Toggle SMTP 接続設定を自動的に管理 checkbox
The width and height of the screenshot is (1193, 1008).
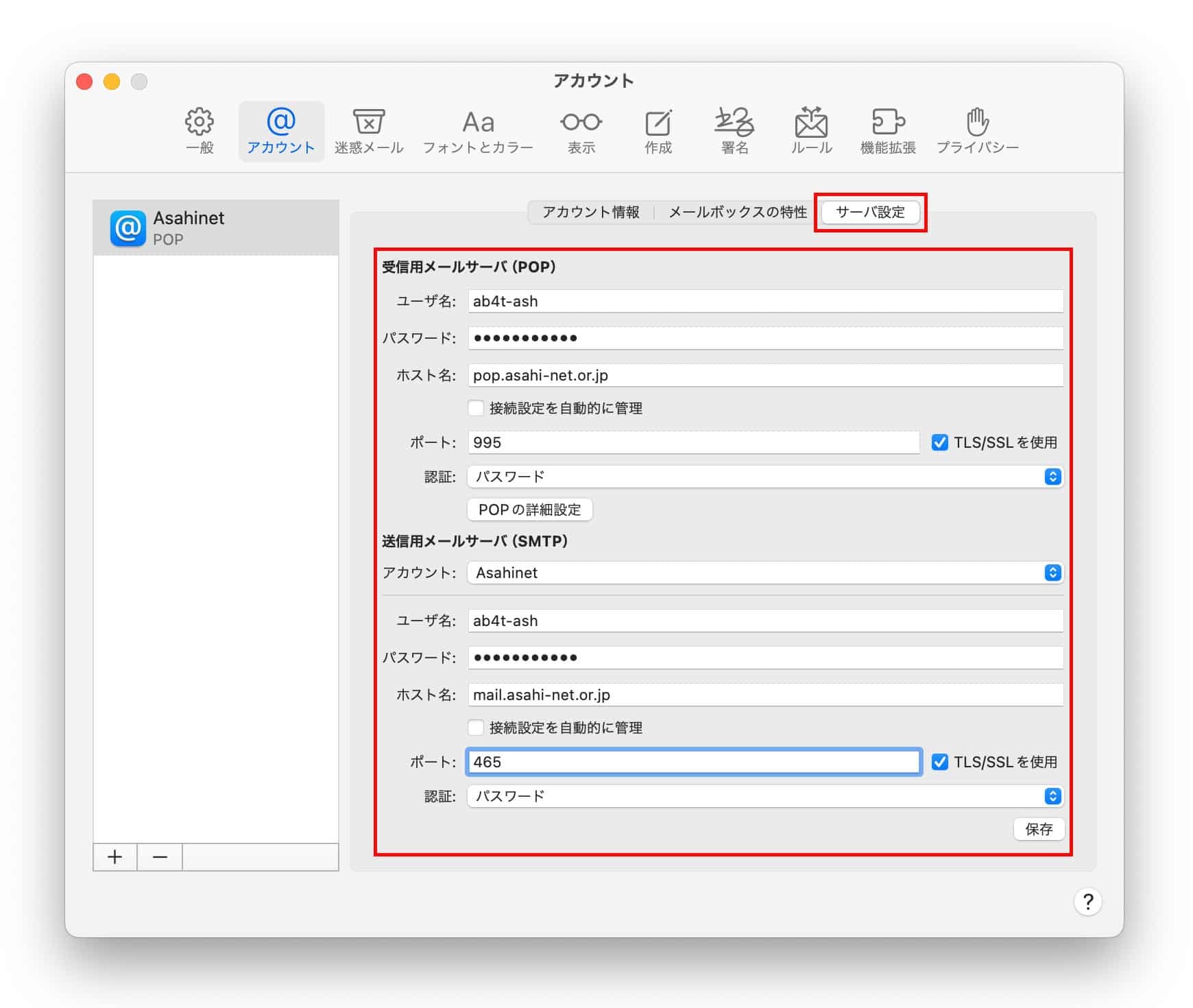pos(476,728)
